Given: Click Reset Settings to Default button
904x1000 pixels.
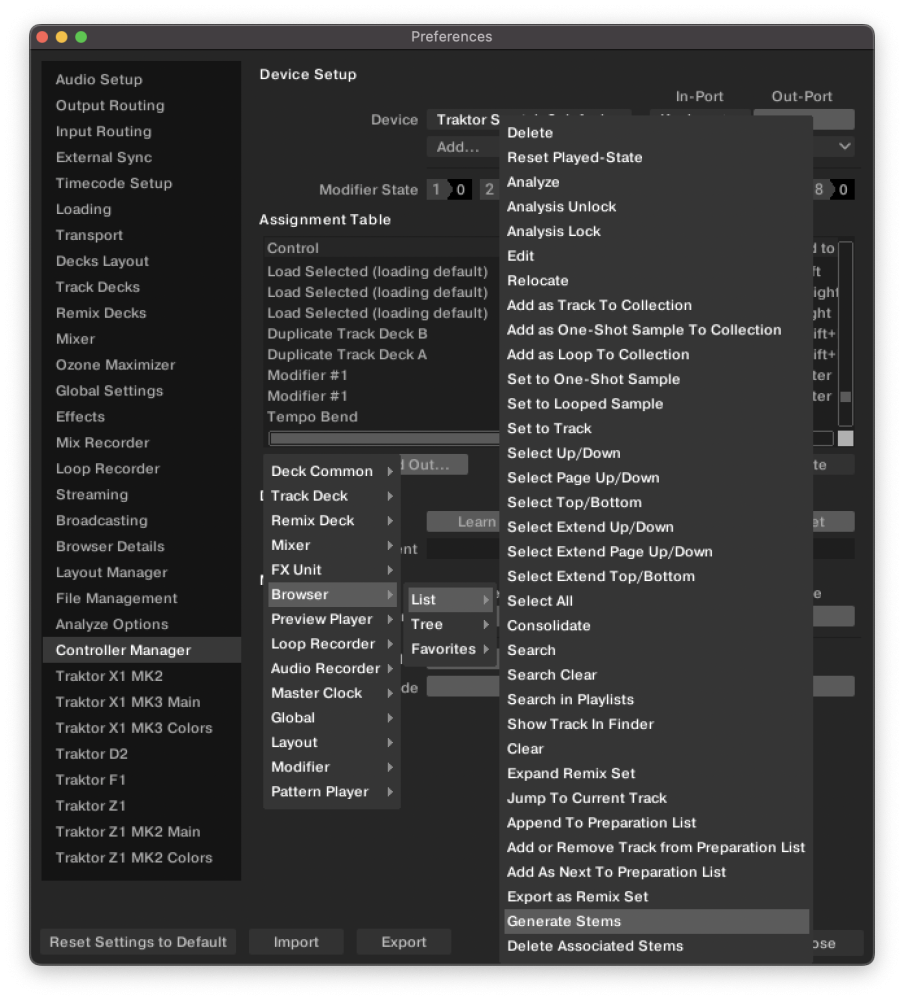Looking at the screenshot, I should pyautogui.click(x=138, y=942).
